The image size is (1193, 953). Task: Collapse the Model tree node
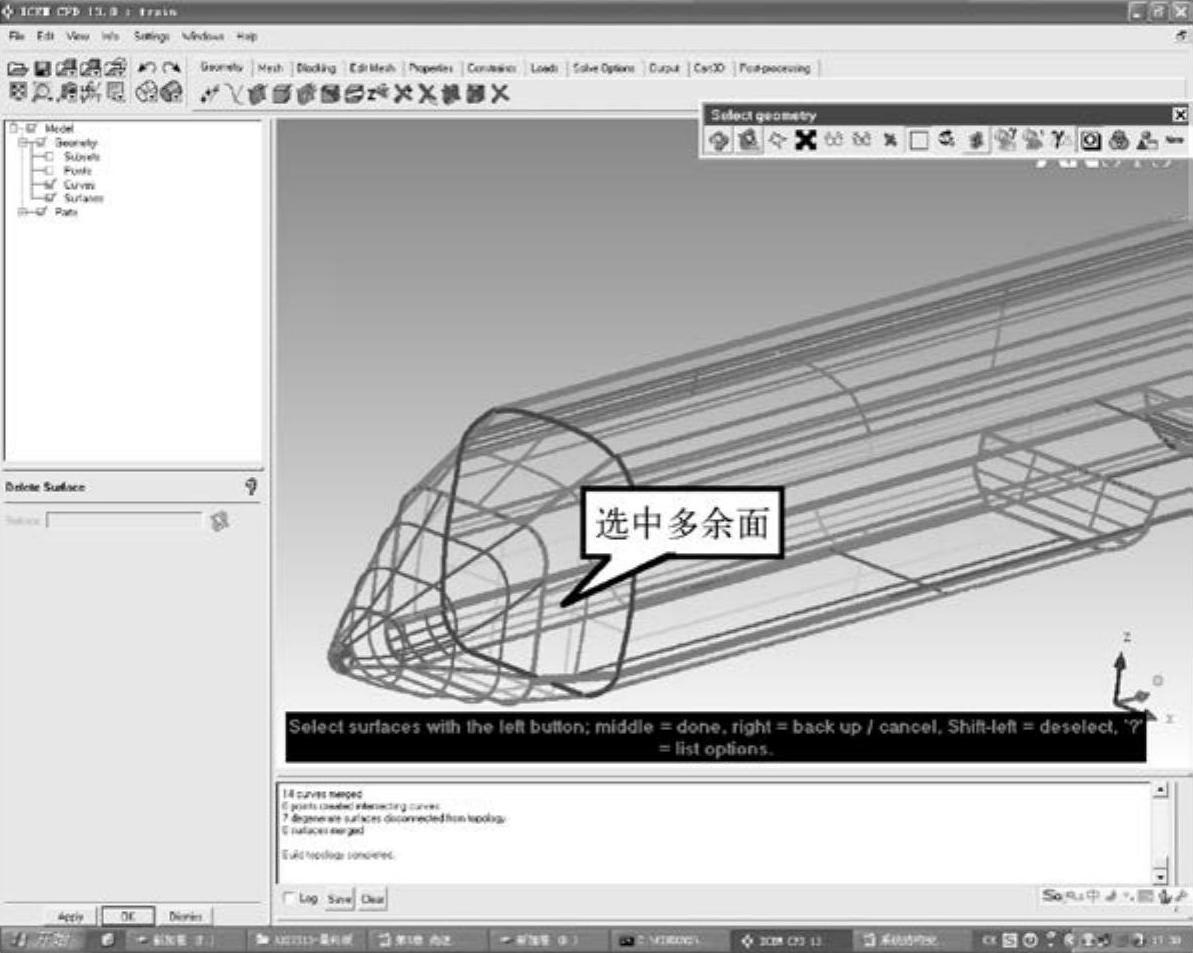pos(13,129)
